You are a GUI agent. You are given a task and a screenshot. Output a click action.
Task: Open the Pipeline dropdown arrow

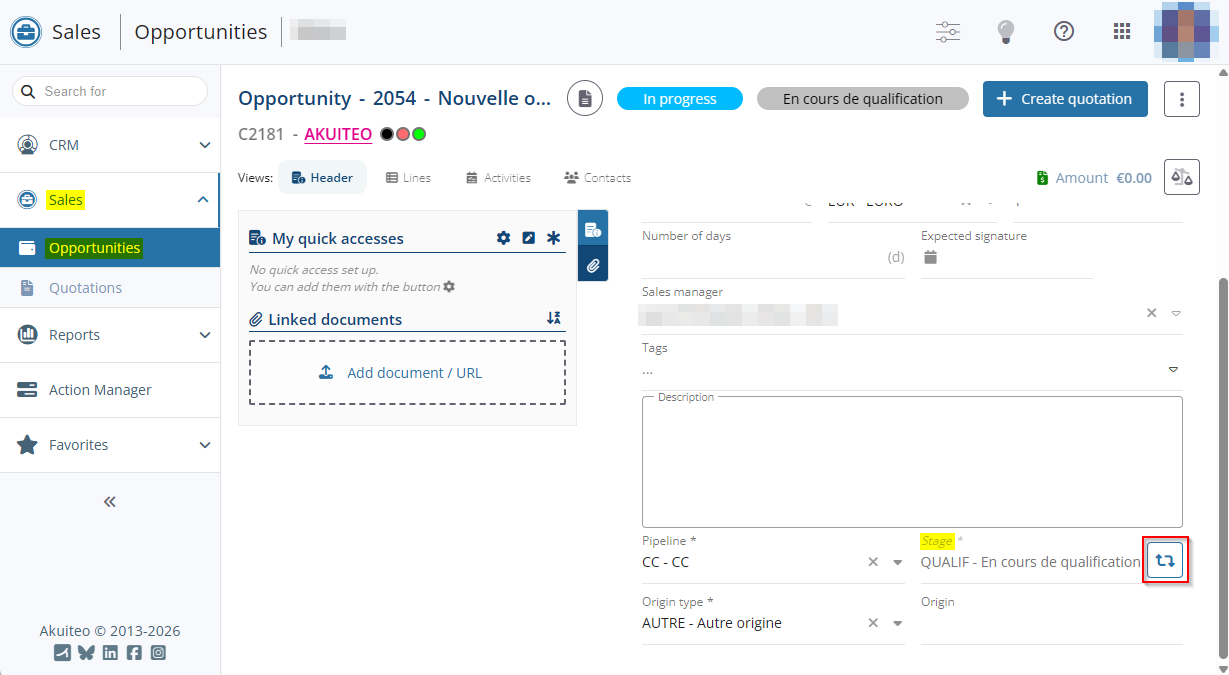click(x=897, y=562)
